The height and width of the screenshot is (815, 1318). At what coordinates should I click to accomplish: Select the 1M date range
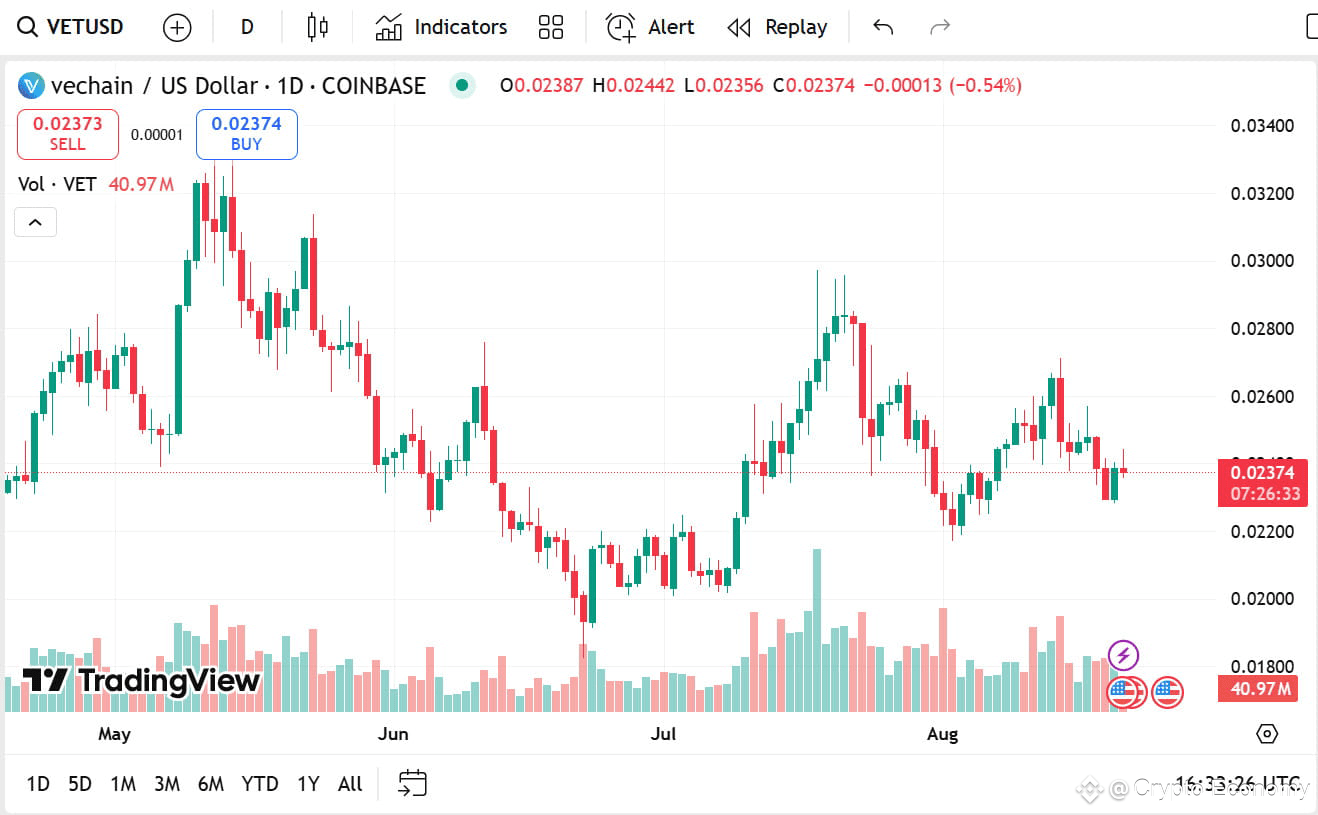(123, 784)
